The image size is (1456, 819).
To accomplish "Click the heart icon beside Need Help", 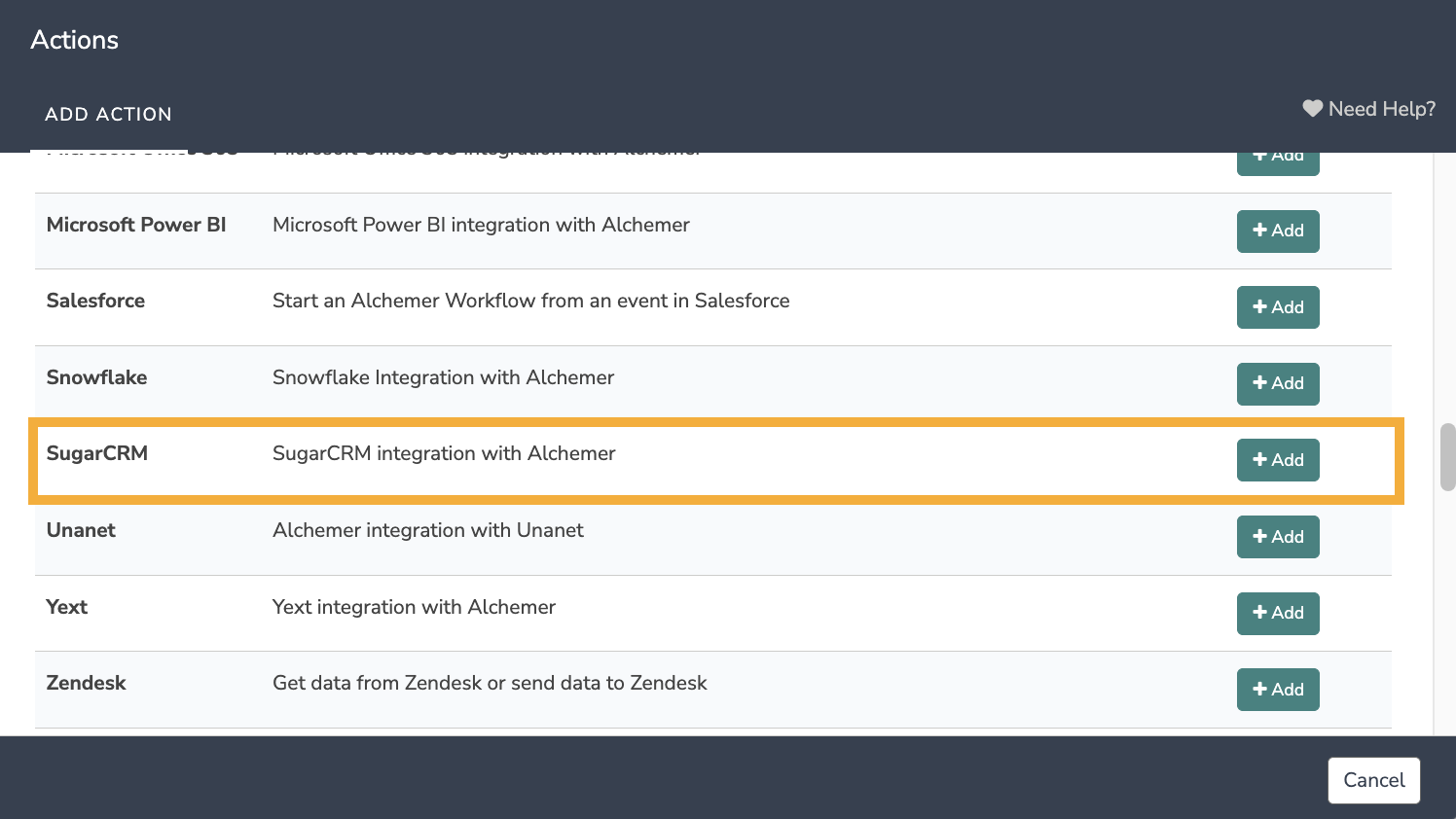I will click(1312, 109).
